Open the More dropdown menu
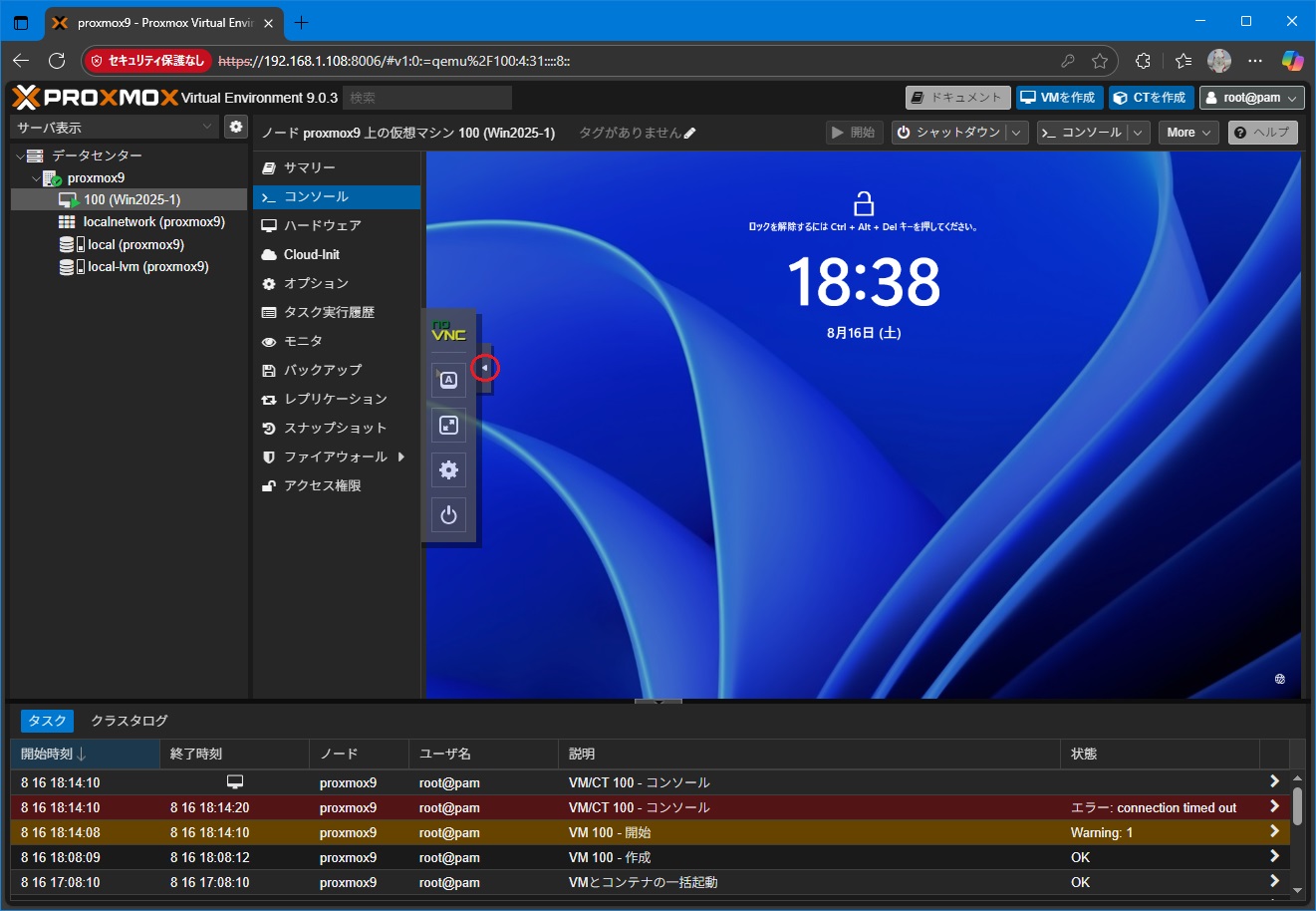The width and height of the screenshot is (1316, 911). [1188, 133]
